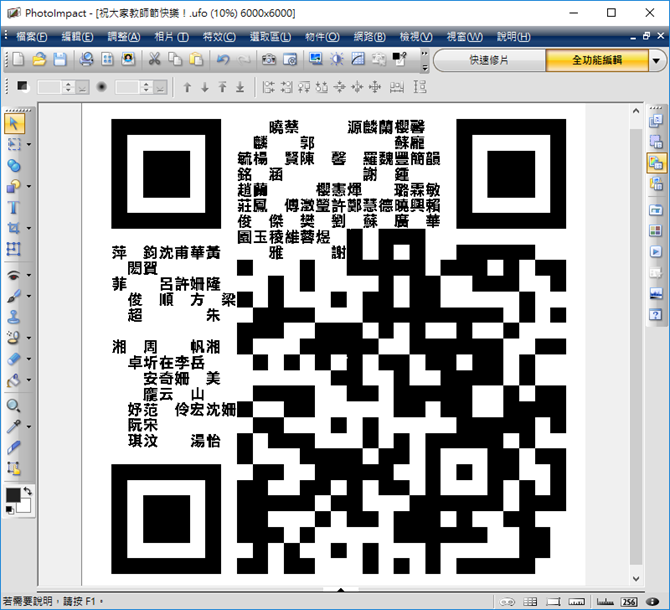Select the Retouch dodge tool

click(14, 338)
